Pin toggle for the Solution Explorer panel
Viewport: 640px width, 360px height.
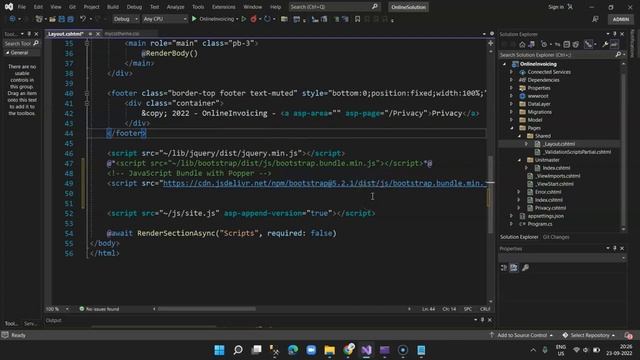615,34
